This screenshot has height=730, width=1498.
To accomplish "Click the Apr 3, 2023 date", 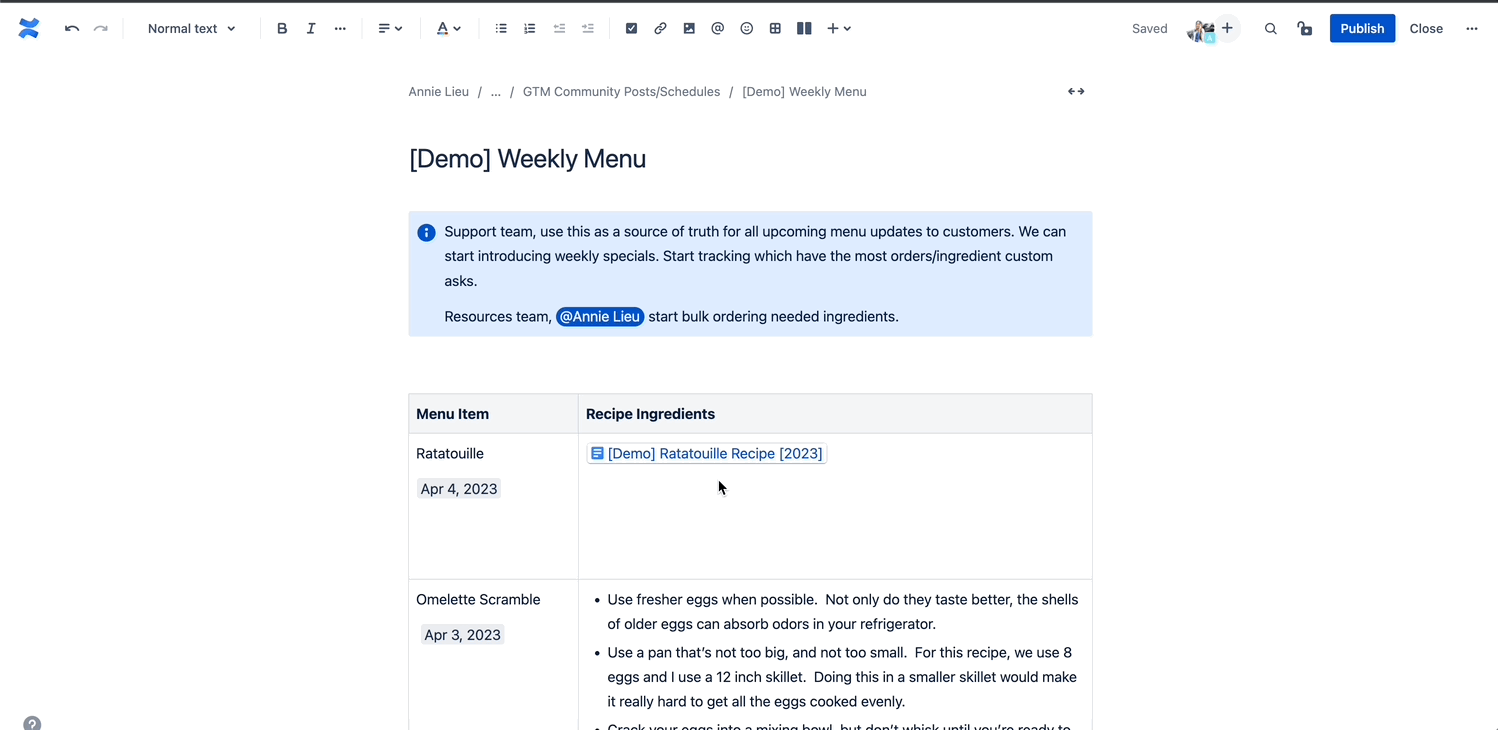I will coord(462,635).
